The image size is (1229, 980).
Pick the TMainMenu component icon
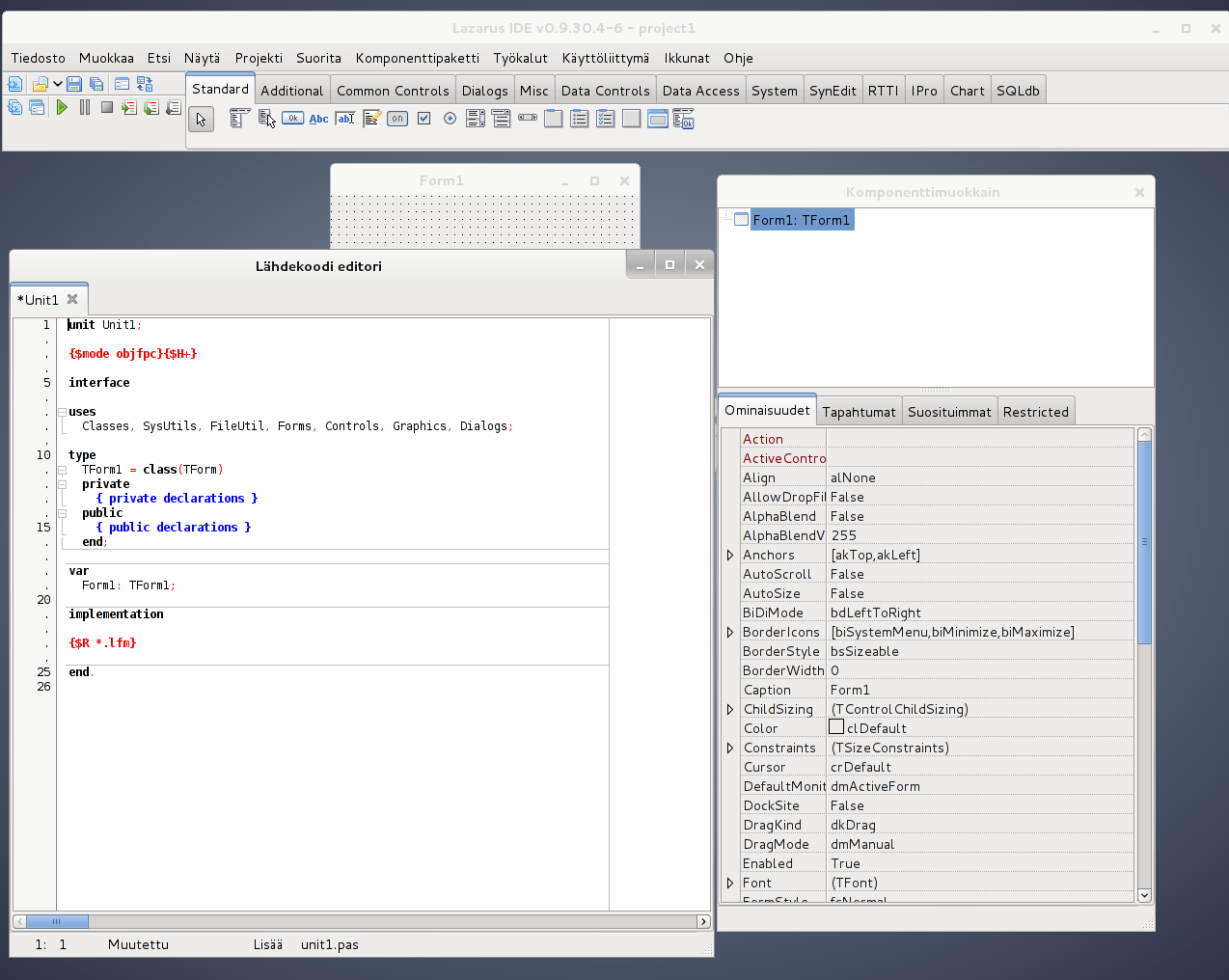click(x=239, y=119)
